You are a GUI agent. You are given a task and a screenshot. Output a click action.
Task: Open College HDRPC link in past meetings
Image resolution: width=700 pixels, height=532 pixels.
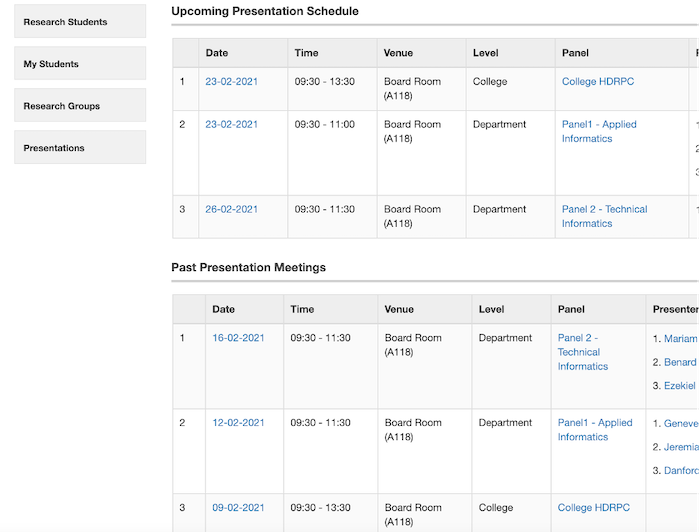(x=594, y=508)
